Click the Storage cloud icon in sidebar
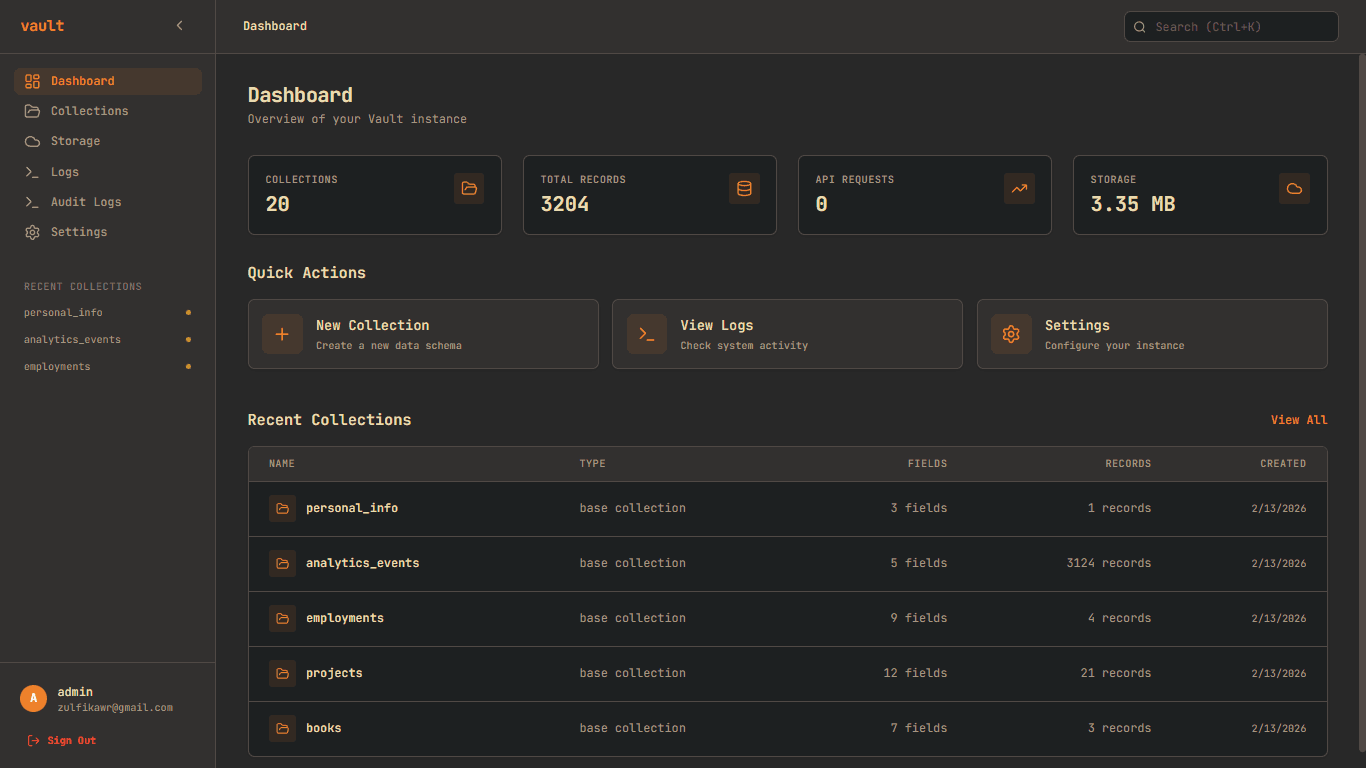Image resolution: width=1366 pixels, height=768 pixels. [x=32, y=141]
